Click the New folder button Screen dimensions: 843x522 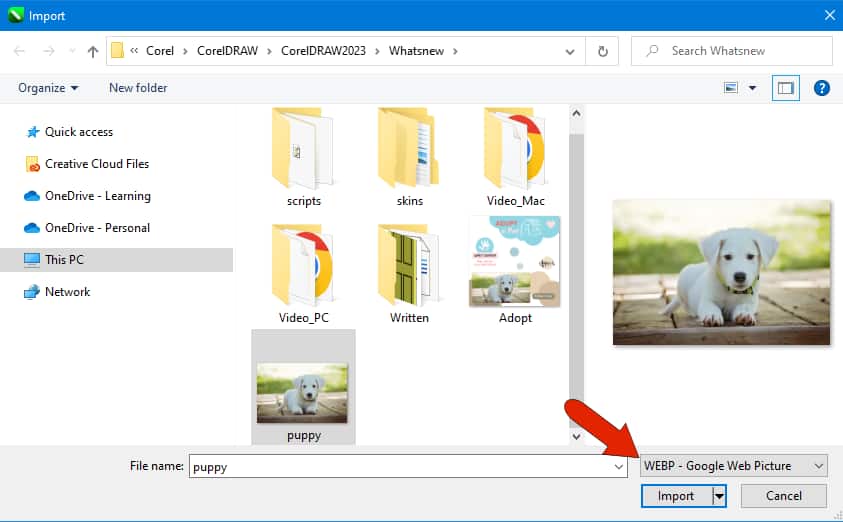(x=138, y=88)
